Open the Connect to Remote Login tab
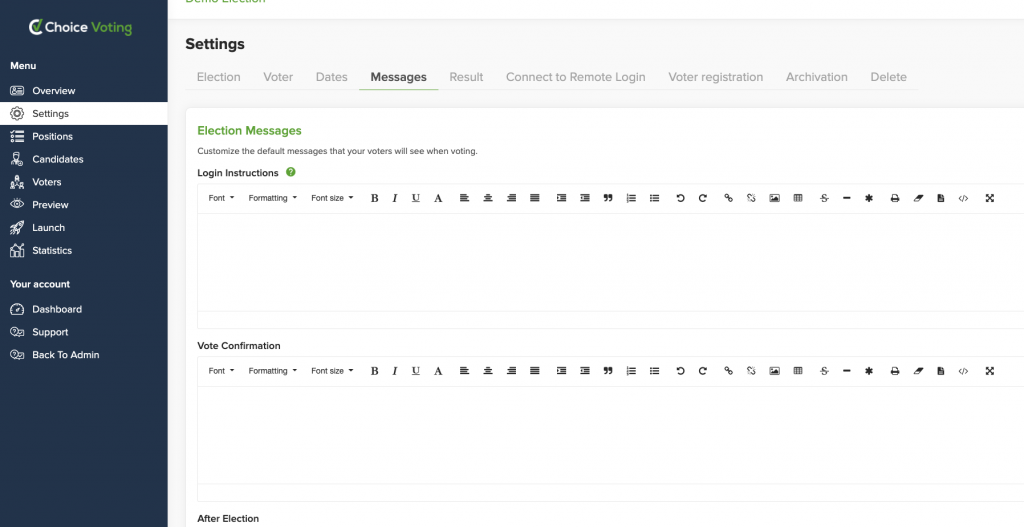 [575, 77]
